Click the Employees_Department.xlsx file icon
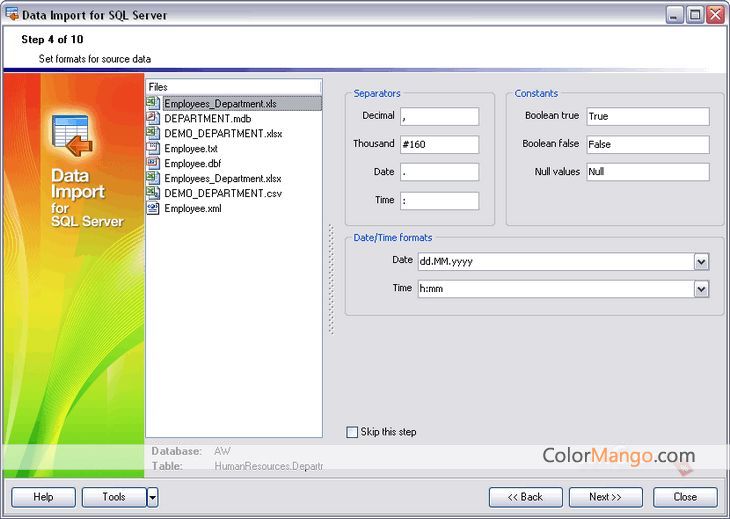Screen dimensions: 730x519 point(153,178)
